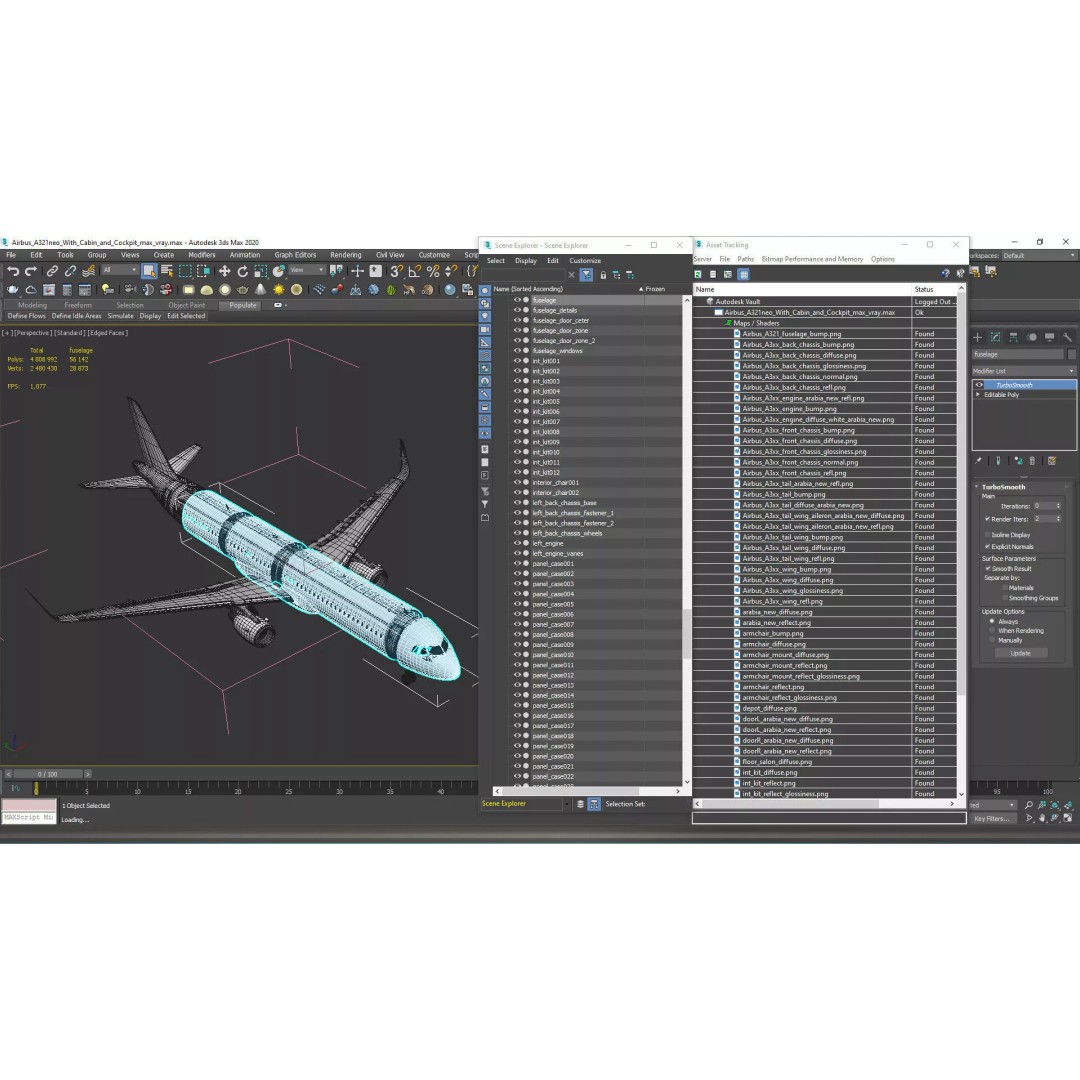The height and width of the screenshot is (1080, 1080).
Task: Activate the Select and Rotate tool
Action: 242,271
